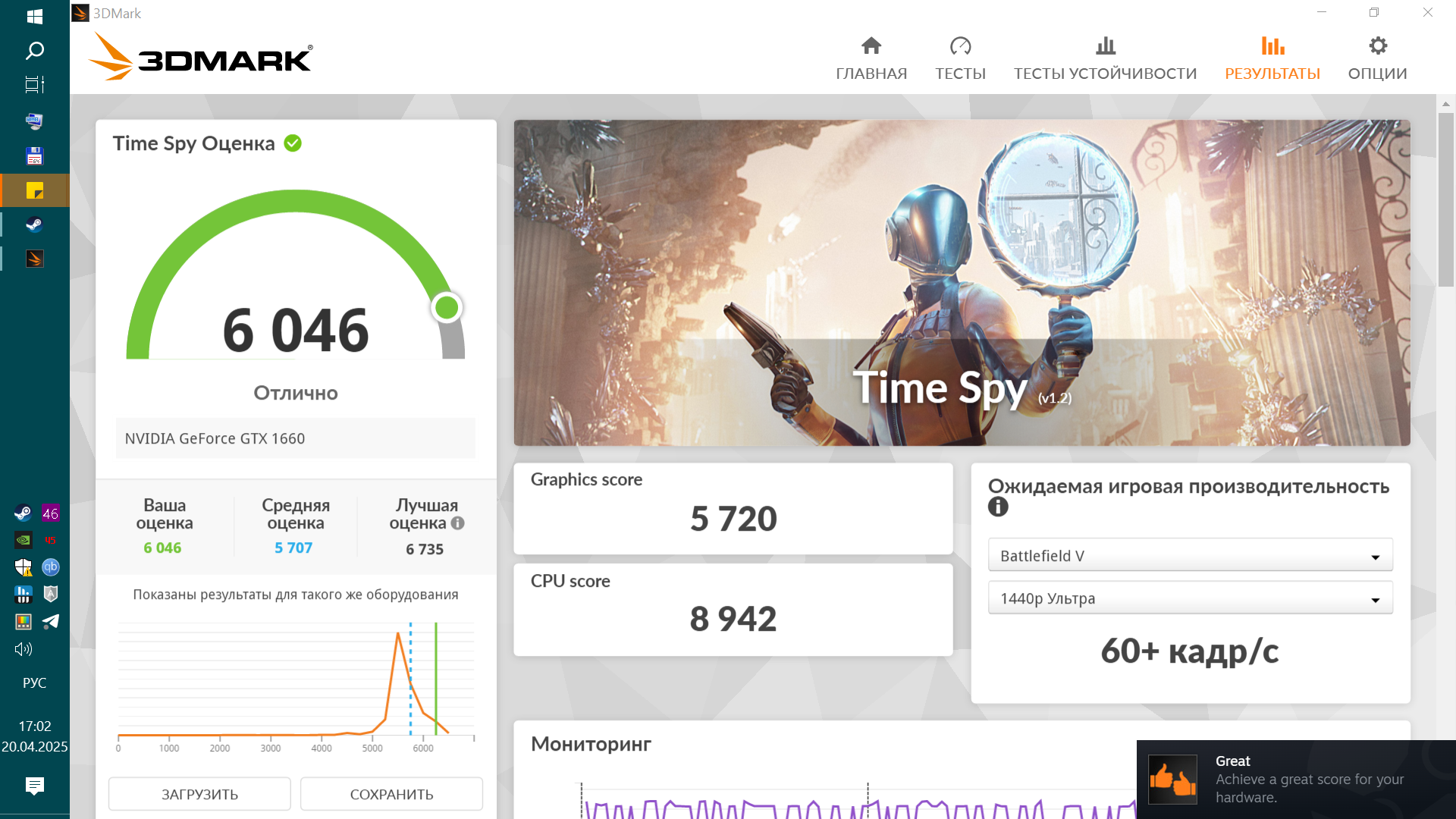This screenshot has width=1456, height=819.
Task: Open Steam from the taskbar
Action: pyautogui.click(x=34, y=224)
